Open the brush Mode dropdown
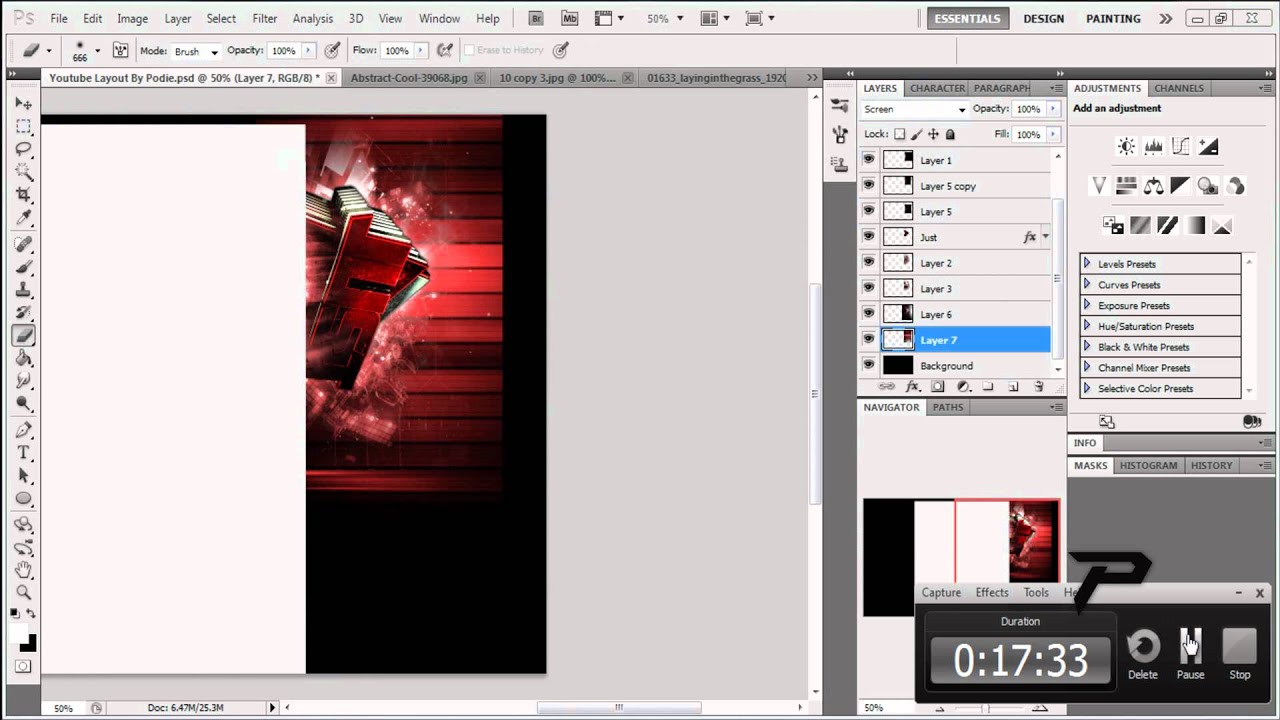The image size is (1280, 720). tap(196, 51)
